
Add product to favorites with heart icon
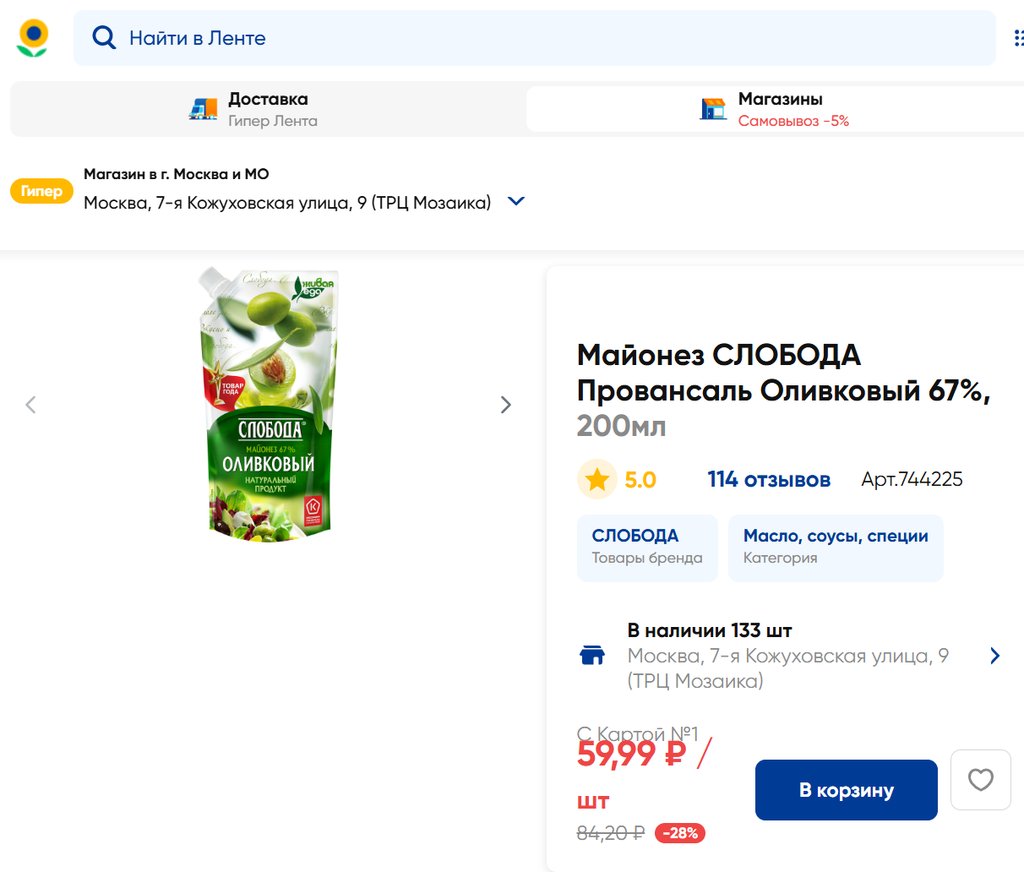click(x=980, y=780)
